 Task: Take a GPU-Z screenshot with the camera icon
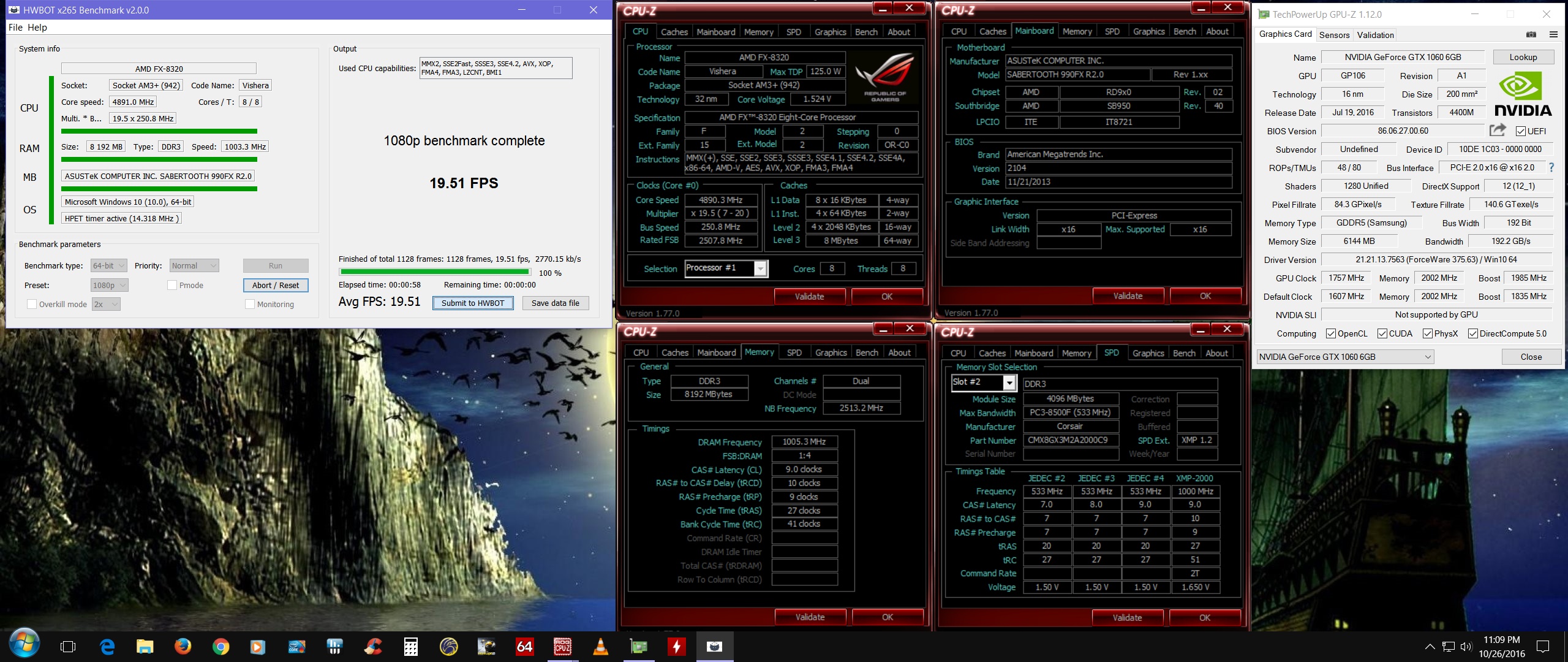click(x=1531, y=35)
